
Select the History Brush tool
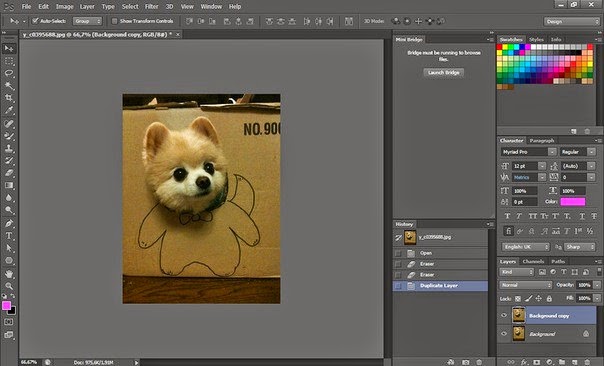coord(9,161)
